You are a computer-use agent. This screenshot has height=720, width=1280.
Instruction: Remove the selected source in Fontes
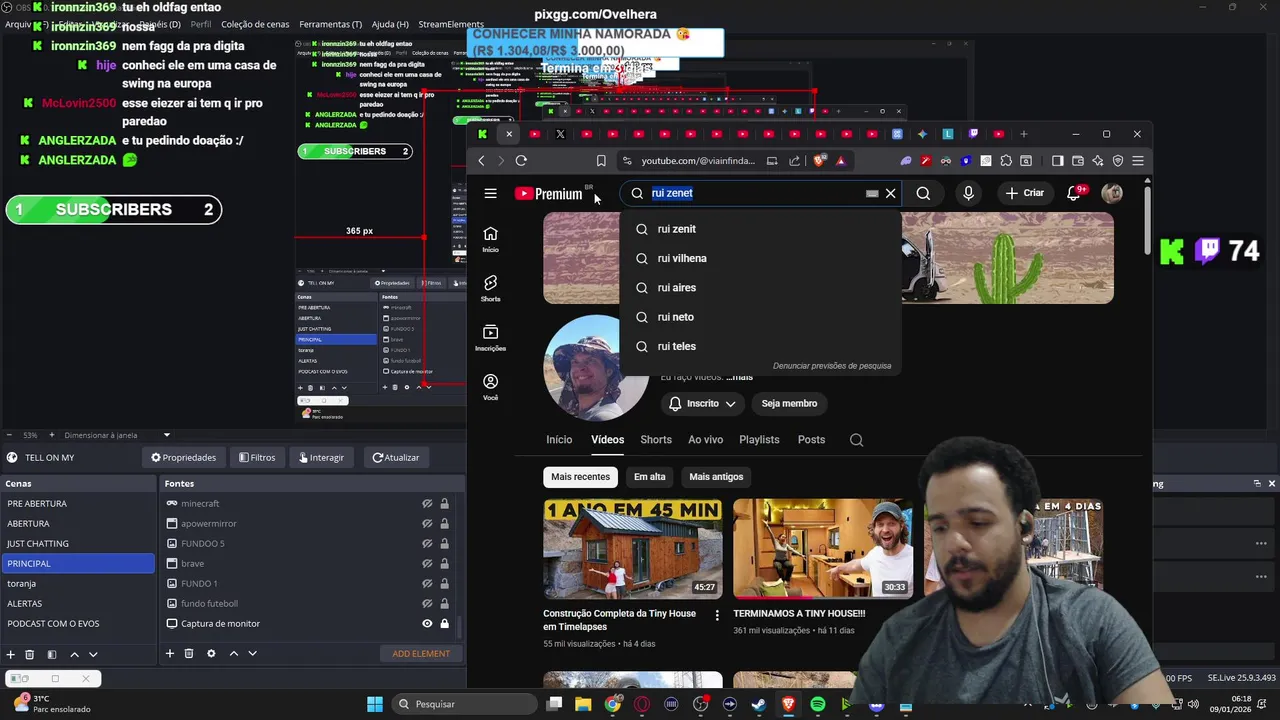pyautogui.click(x=189, y=654)
